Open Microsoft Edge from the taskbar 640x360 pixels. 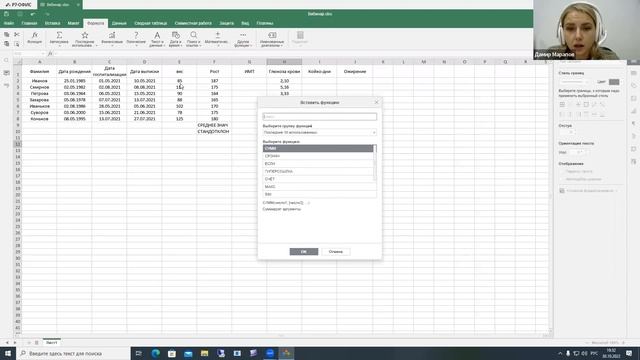coord(156,353)
